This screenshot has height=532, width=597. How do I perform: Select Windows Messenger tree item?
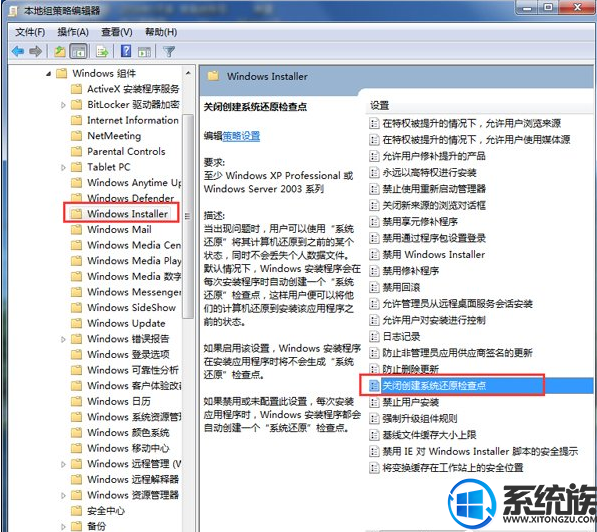[x=134, y=292]
